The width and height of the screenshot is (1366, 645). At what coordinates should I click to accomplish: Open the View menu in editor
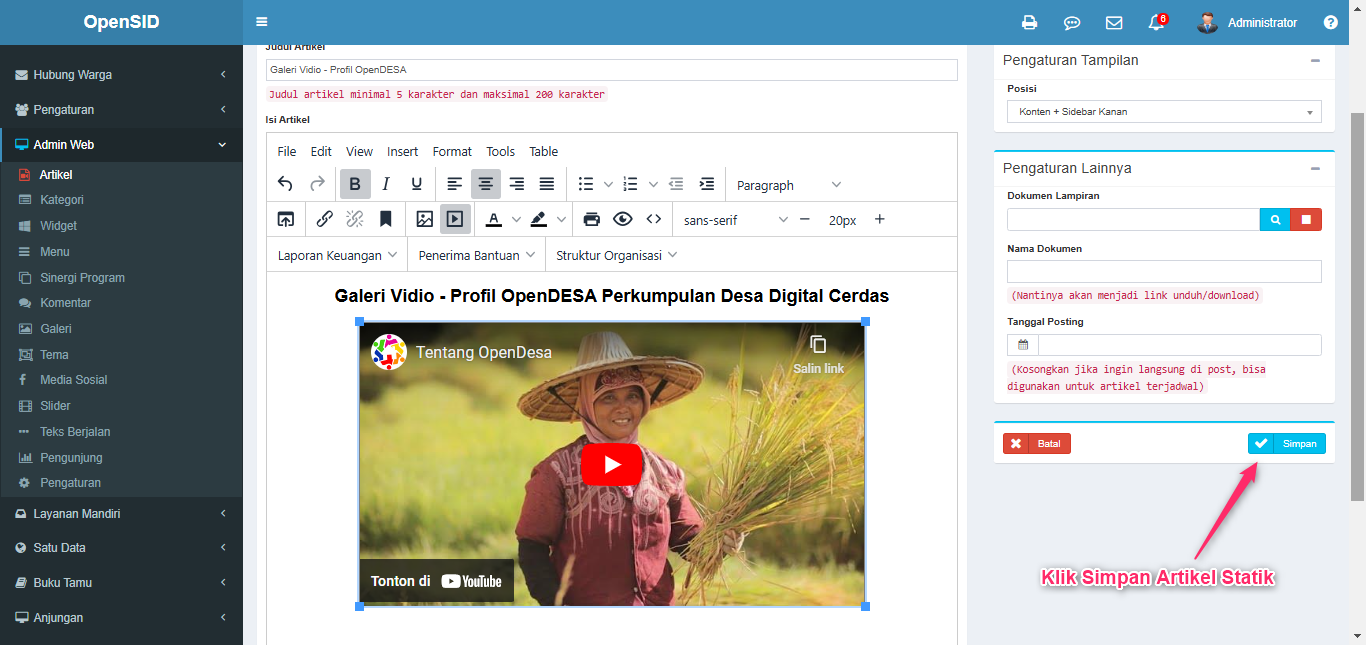[x=359, y=151]
